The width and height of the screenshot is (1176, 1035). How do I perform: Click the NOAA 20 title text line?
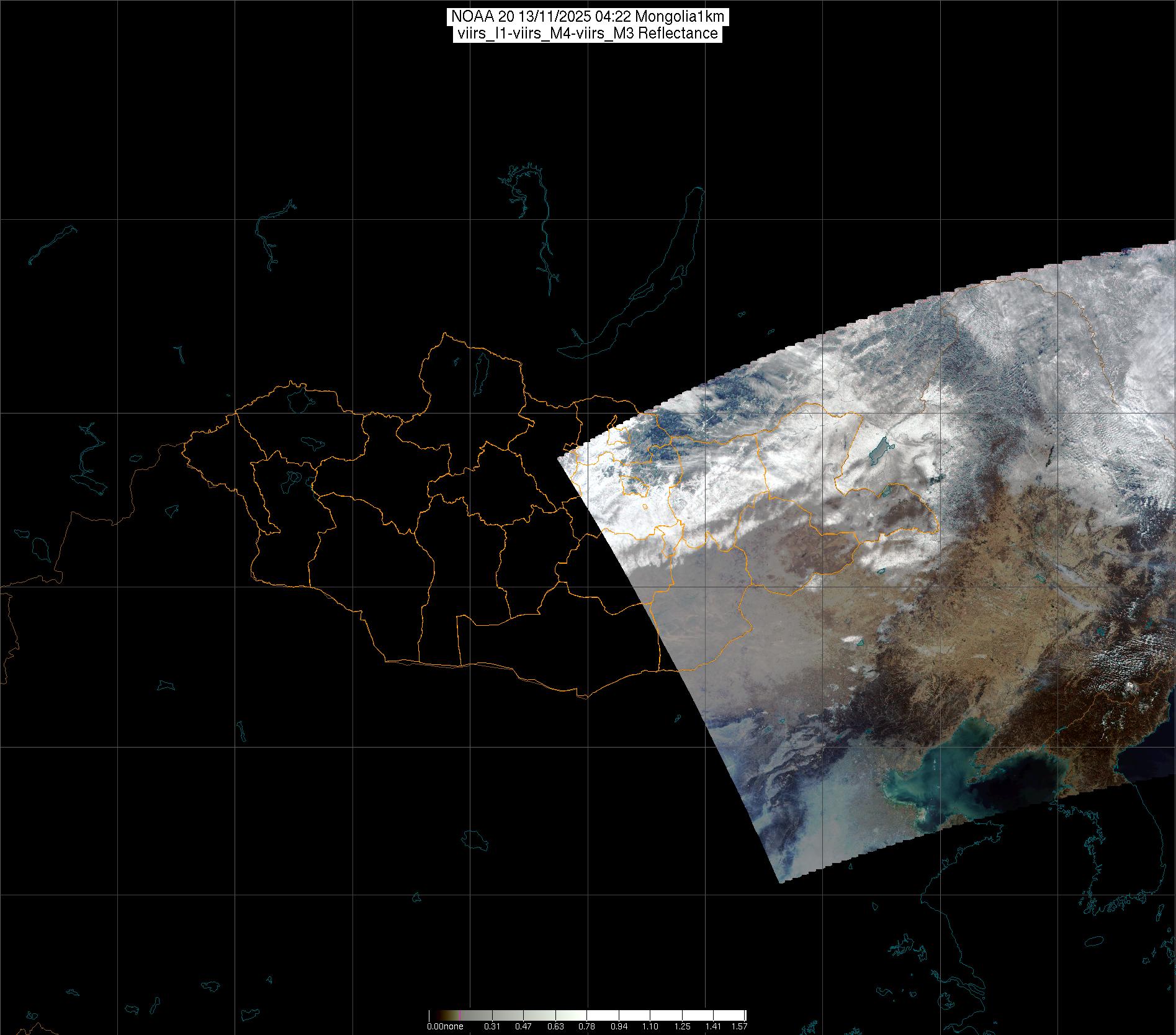(x=587, y=17)
